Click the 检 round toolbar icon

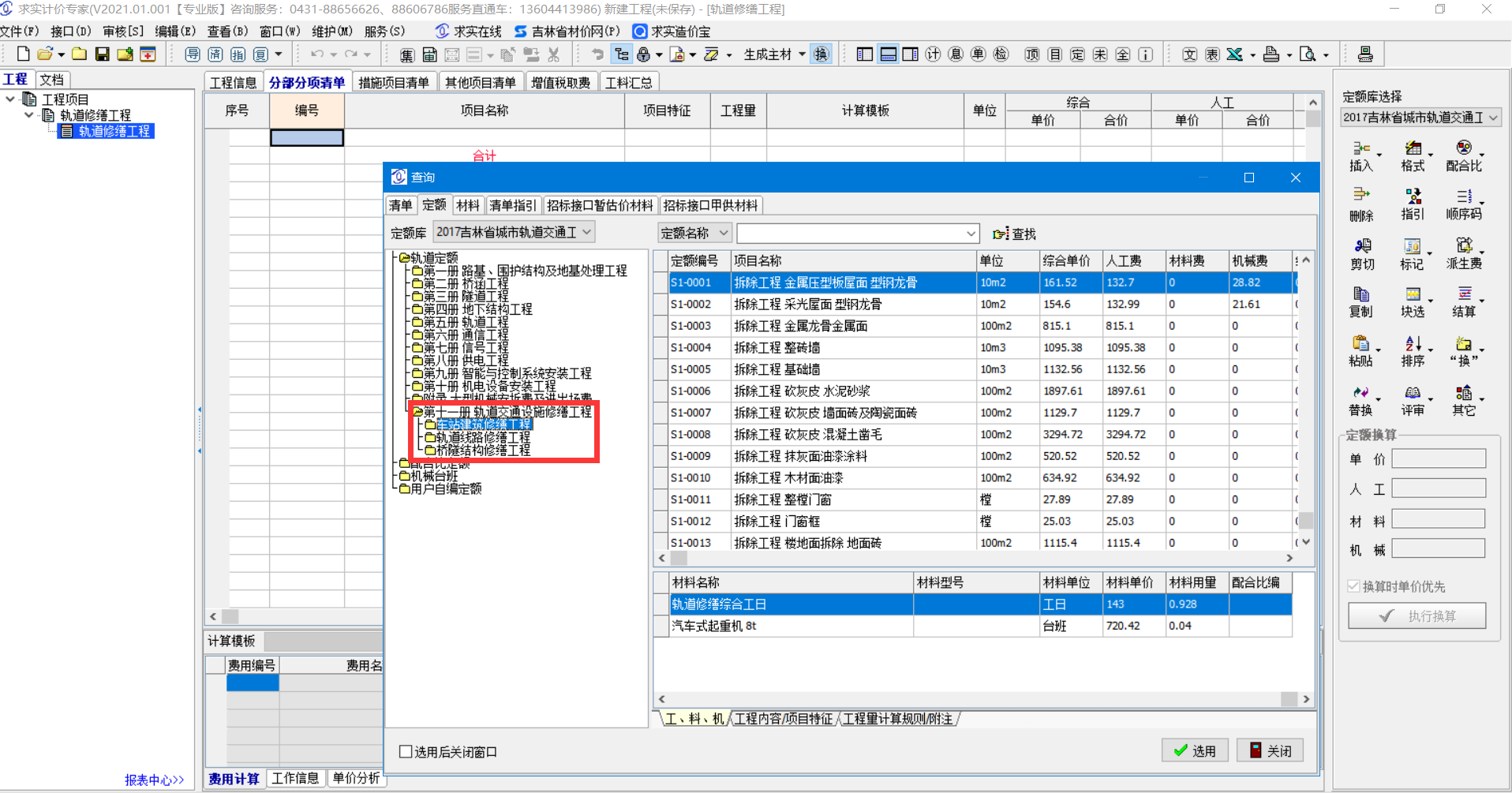pyautogui.click(x=1001, y=54)
